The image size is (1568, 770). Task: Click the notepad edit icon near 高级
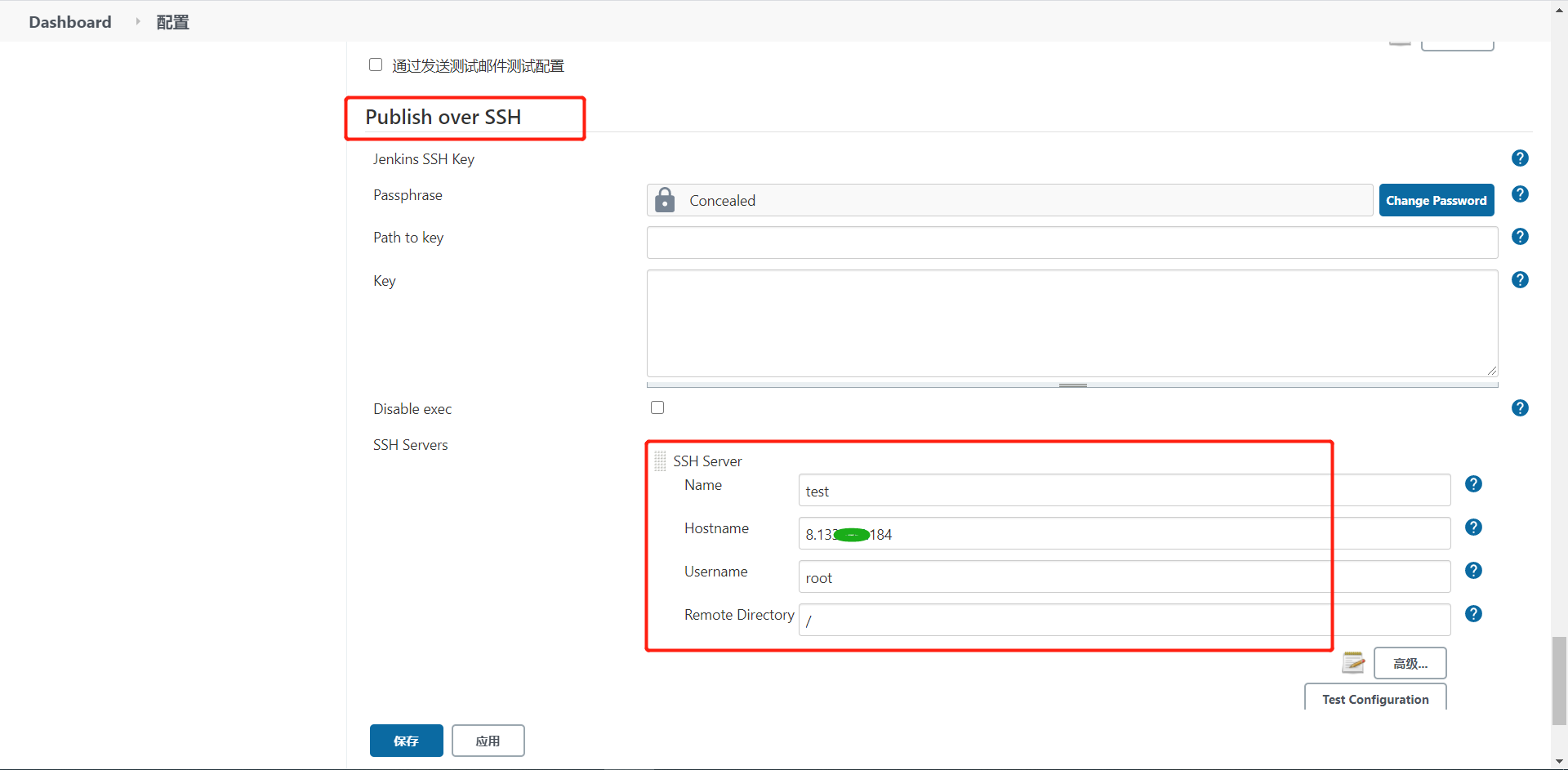coord(1353,662)
